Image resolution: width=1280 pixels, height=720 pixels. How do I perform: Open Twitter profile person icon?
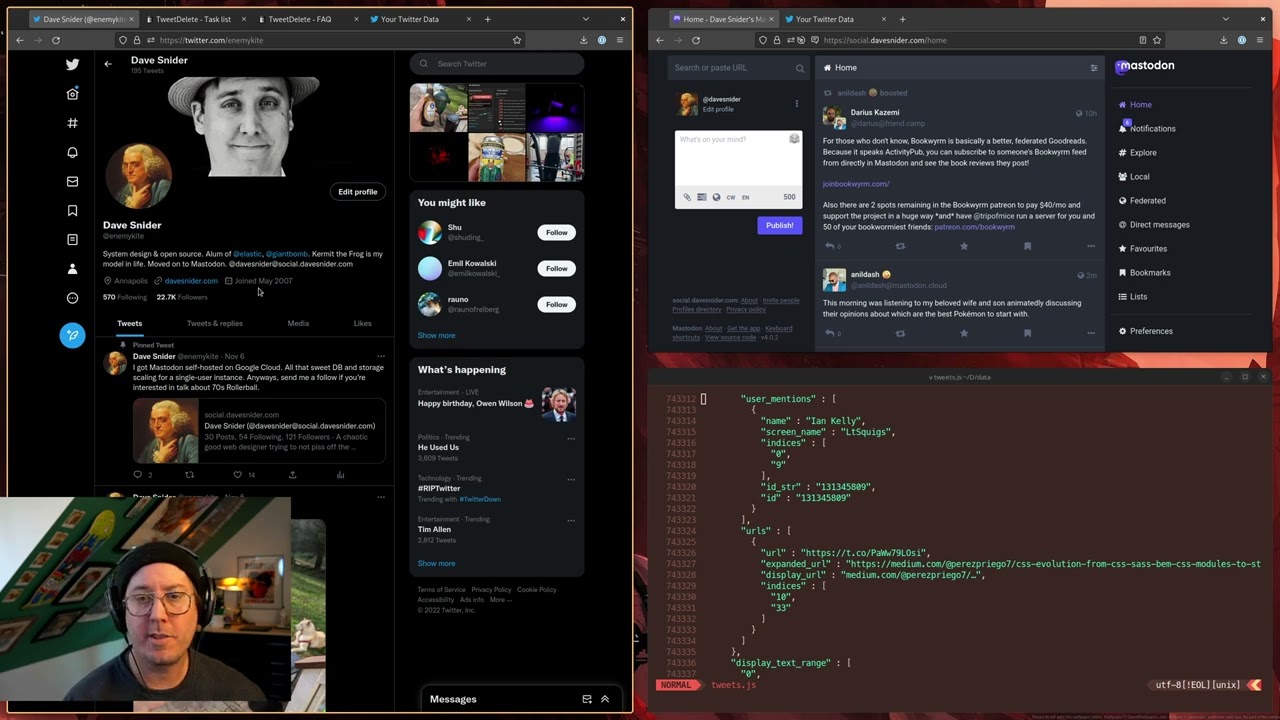pyautogui.click(x=72, y=268)
